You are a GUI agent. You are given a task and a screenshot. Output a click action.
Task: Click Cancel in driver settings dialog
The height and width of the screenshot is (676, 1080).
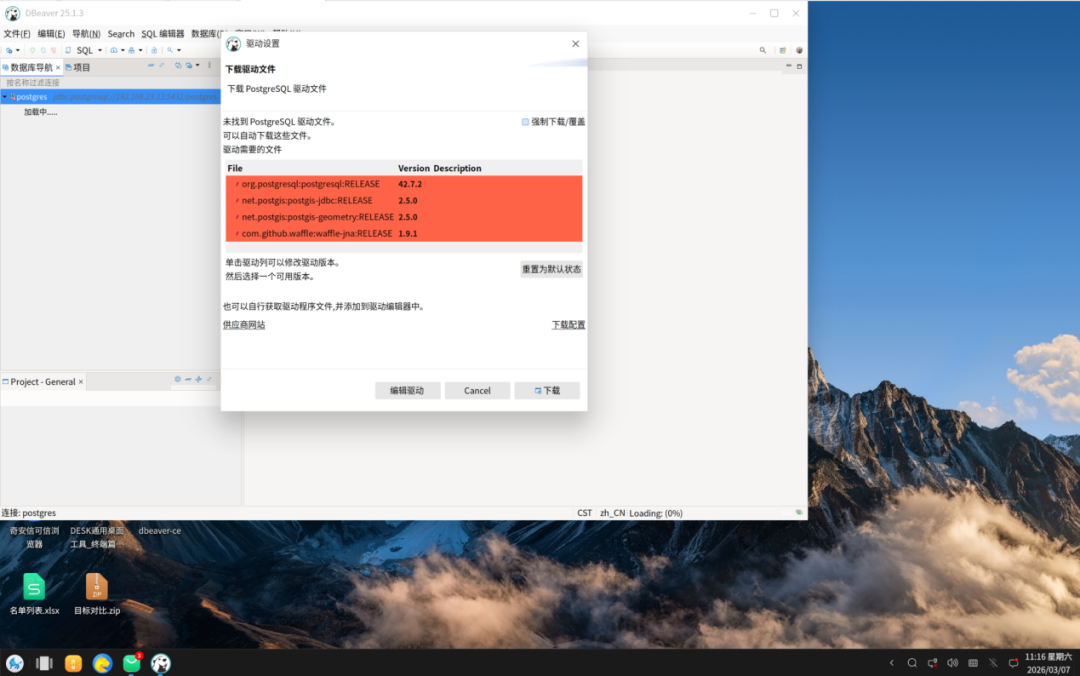click(x=477, y=391)
